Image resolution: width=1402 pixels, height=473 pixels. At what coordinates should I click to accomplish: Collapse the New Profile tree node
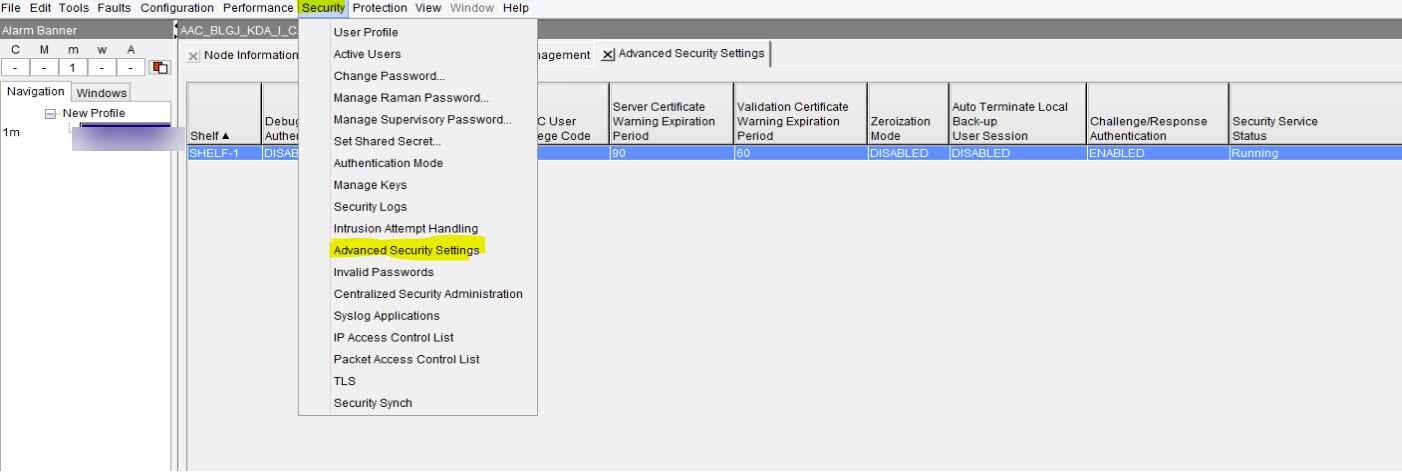(50, 114)
